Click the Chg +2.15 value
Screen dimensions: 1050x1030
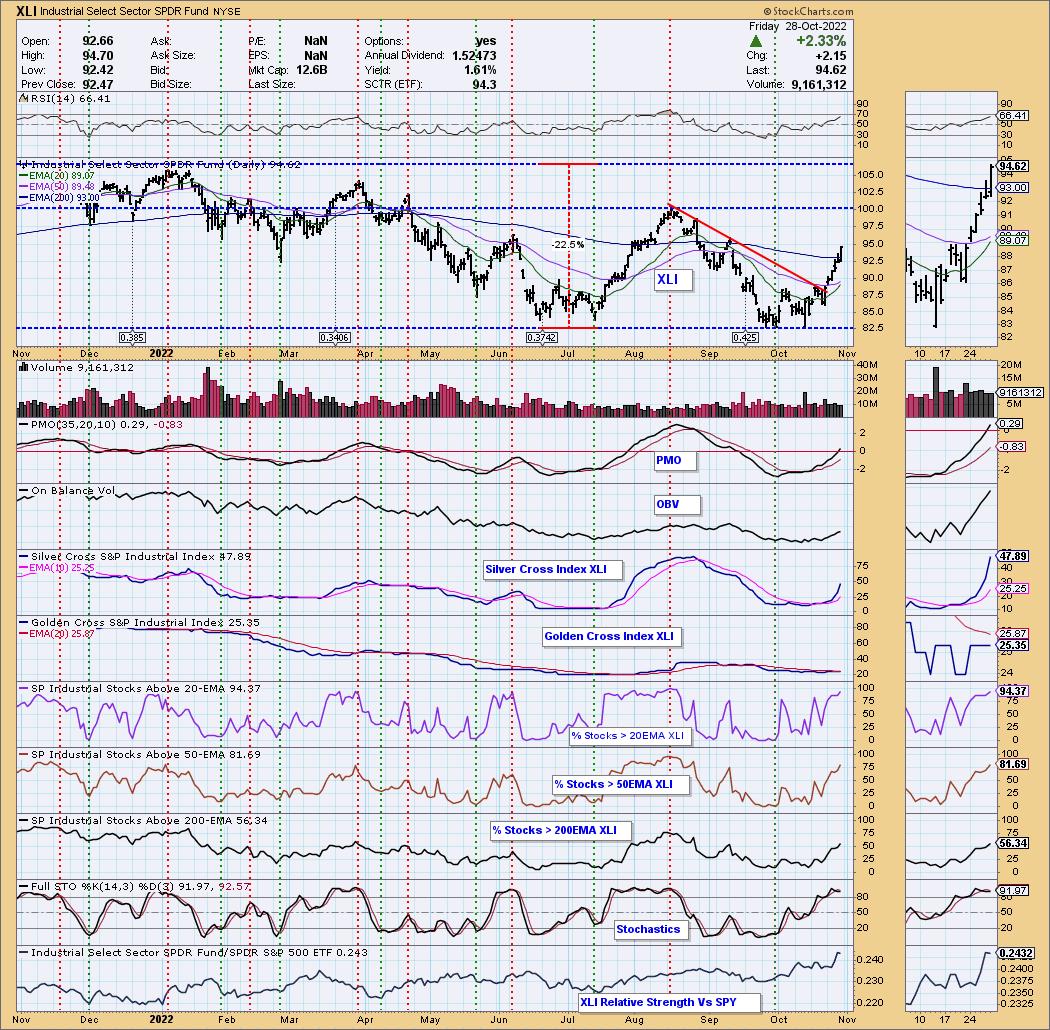[x=832, y=56]
